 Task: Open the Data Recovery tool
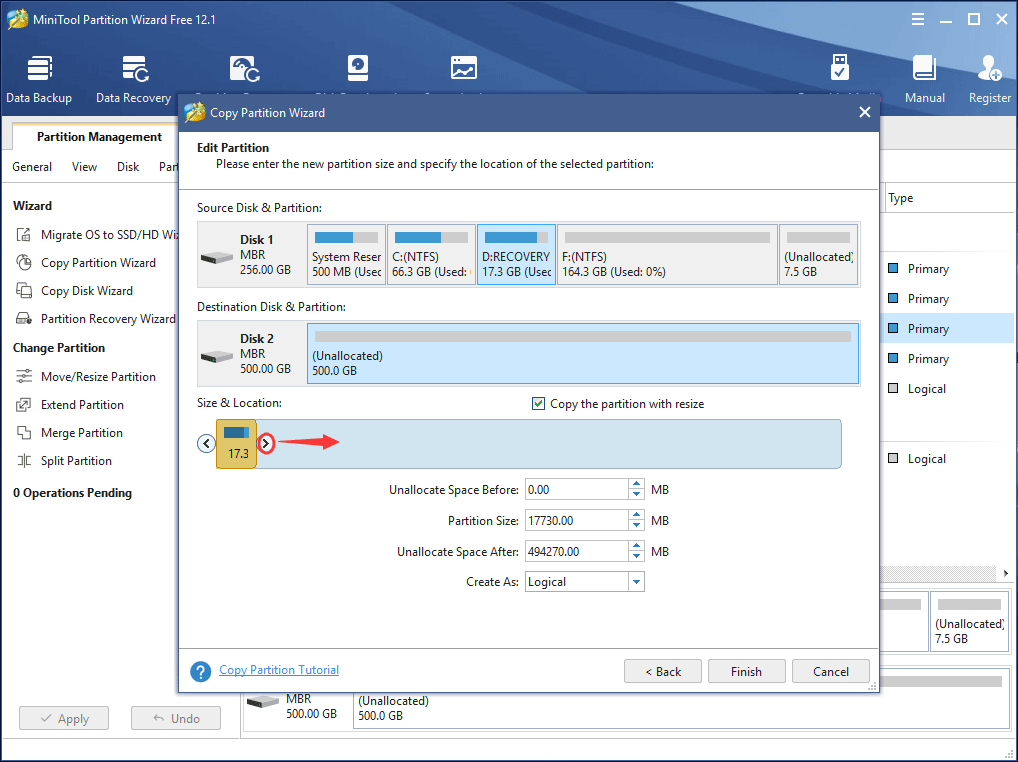134,80
